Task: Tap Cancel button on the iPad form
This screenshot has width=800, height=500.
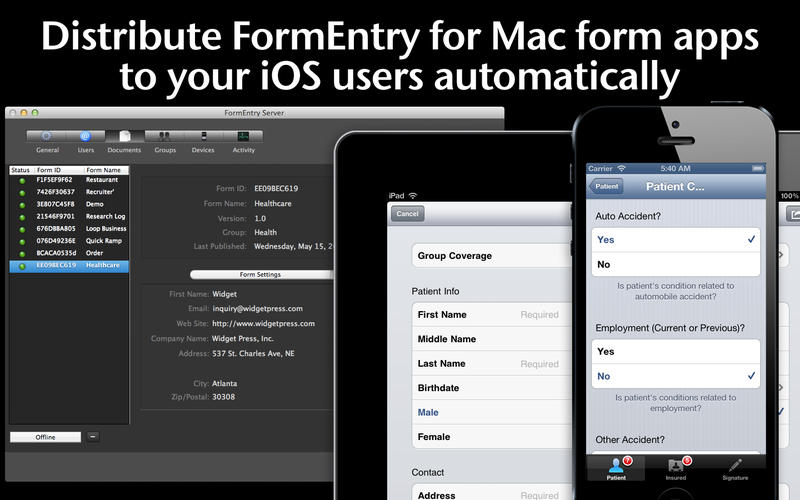Action: click(x=407, y=214)
